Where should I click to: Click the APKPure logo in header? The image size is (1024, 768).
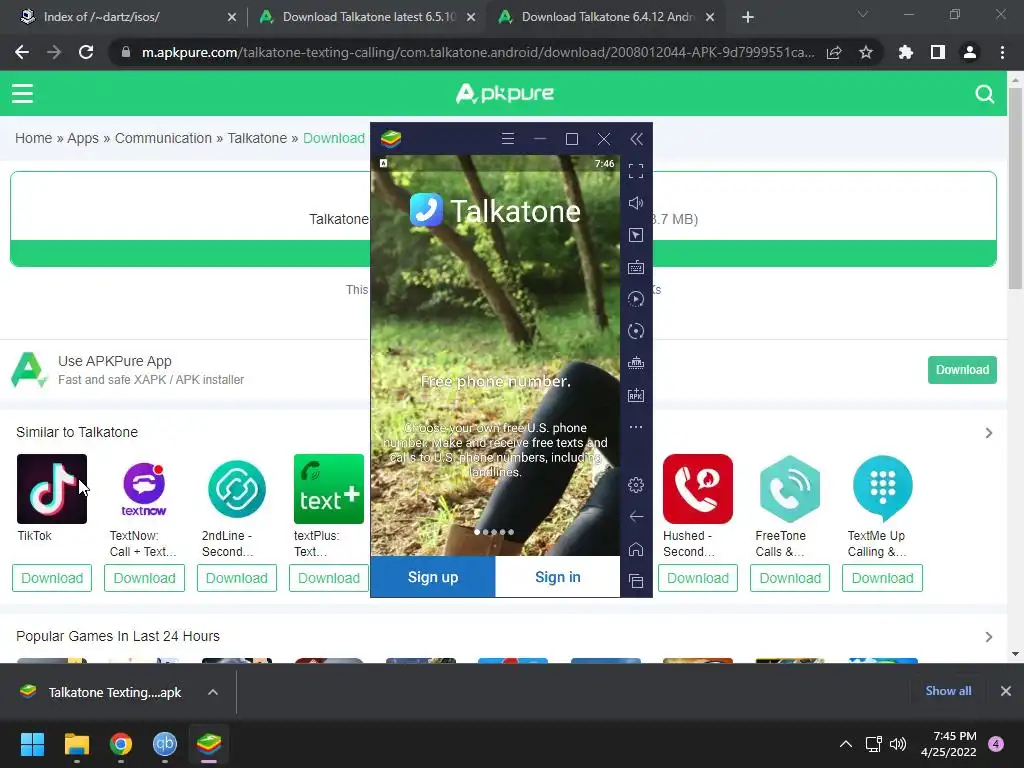point(504,93)
